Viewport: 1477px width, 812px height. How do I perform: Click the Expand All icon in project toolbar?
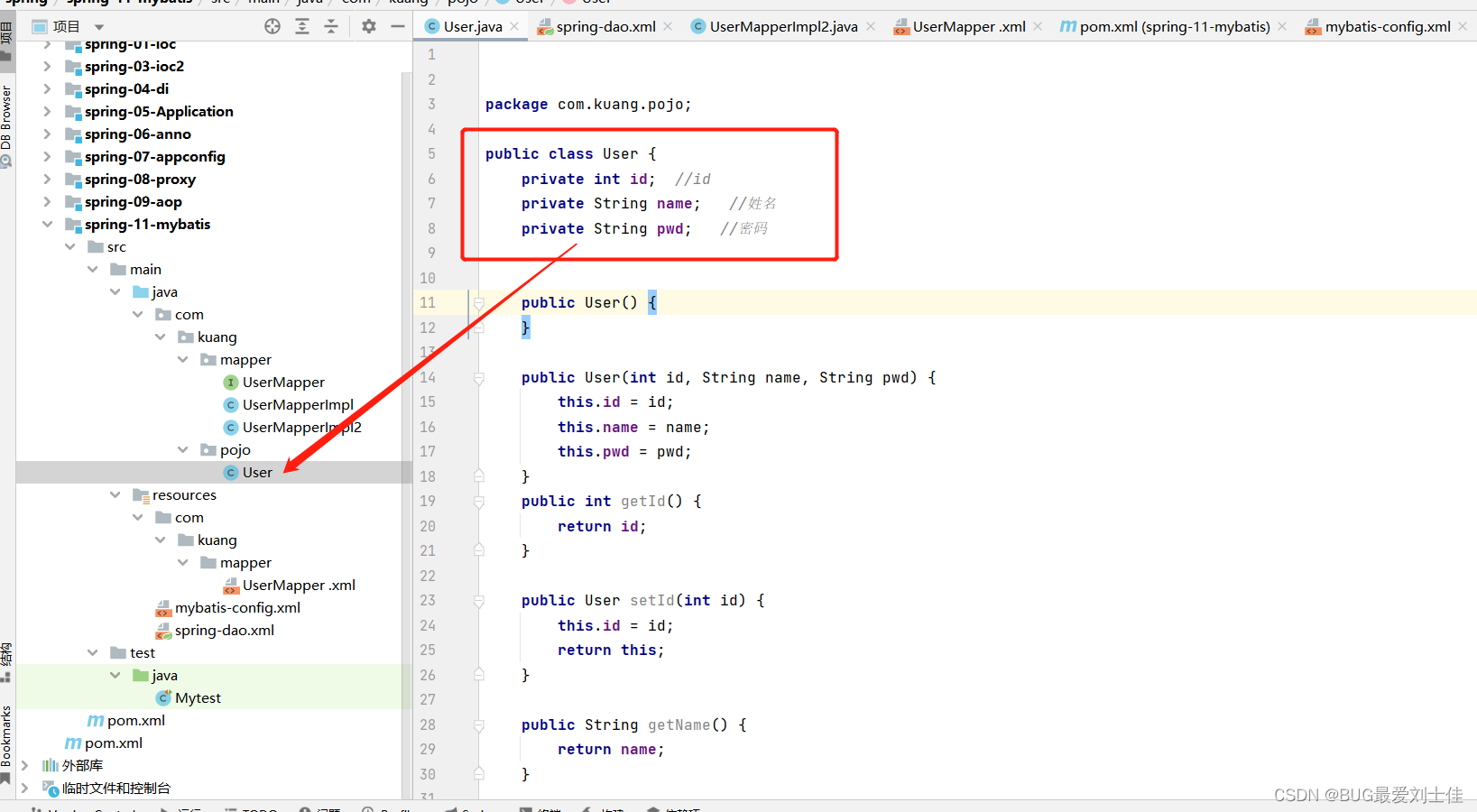pyautogui.click(x=302, y=26)
